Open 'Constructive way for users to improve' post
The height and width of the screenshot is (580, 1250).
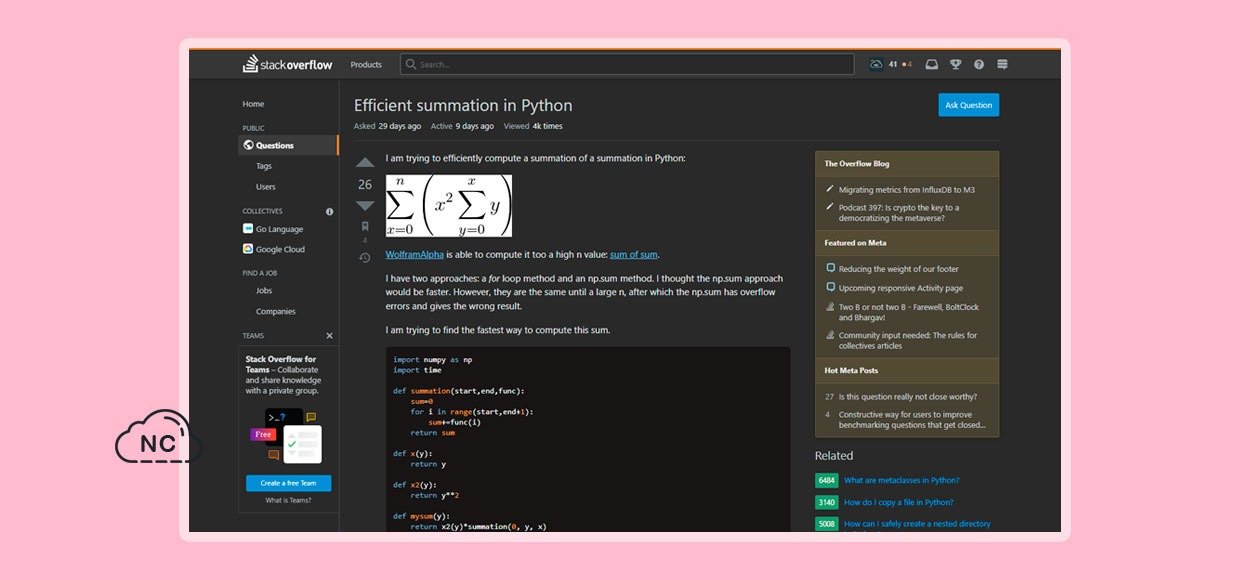pos(912,419)
